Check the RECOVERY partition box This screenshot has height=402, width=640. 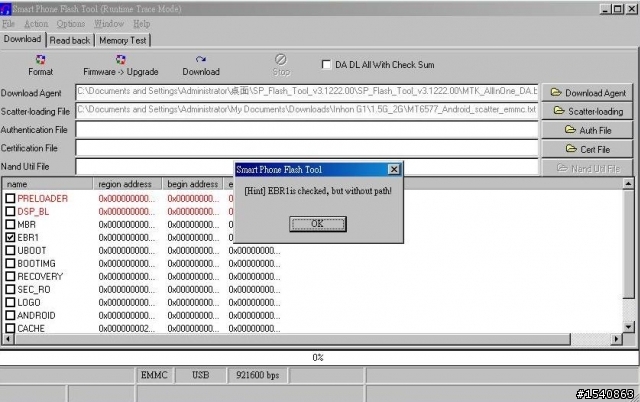coord(10,276)
